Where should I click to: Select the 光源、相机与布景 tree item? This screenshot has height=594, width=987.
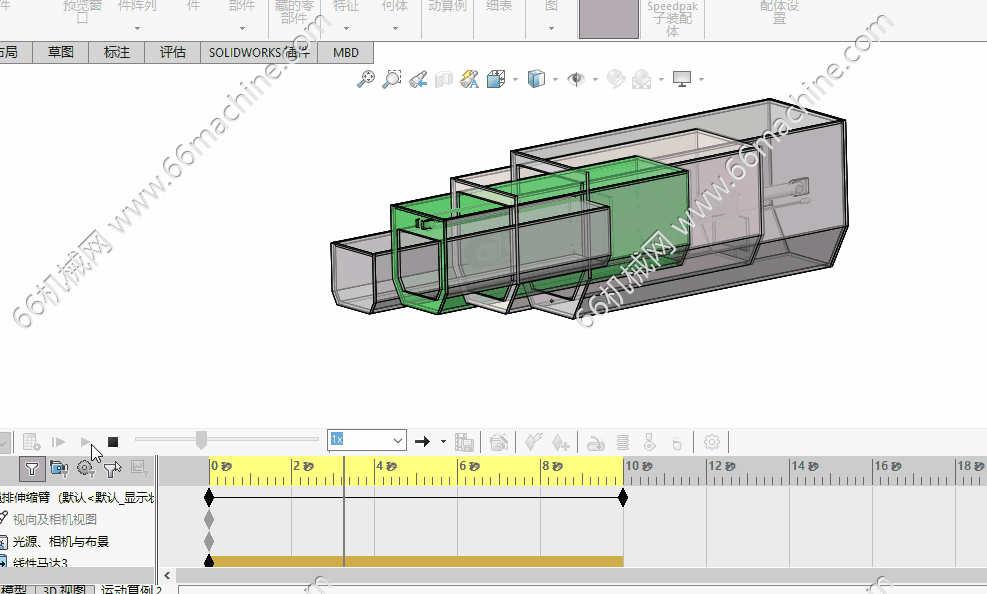click(60, 541)
